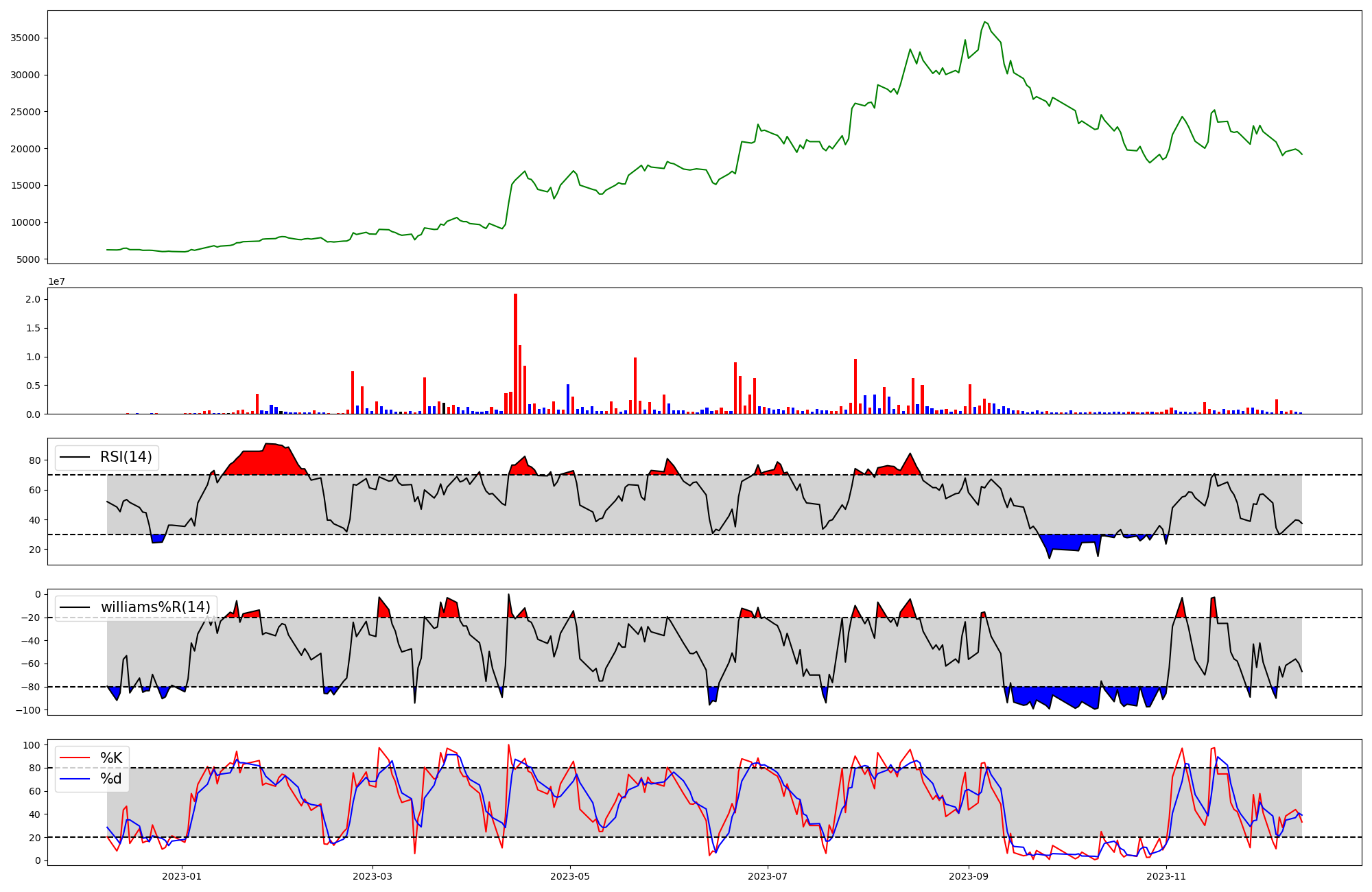
Task: Click the 35000 price axis tick label
Action: click(x=25, y=38)
